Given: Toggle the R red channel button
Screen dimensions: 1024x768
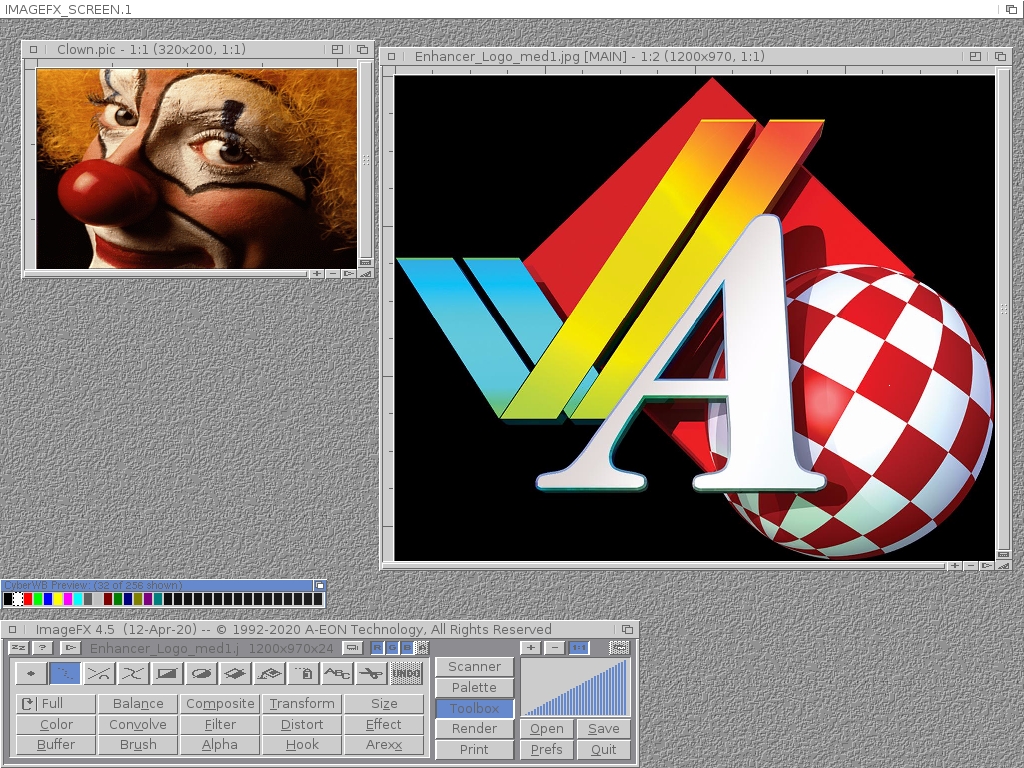Looking at the screenshot, I should coord(377,648).
